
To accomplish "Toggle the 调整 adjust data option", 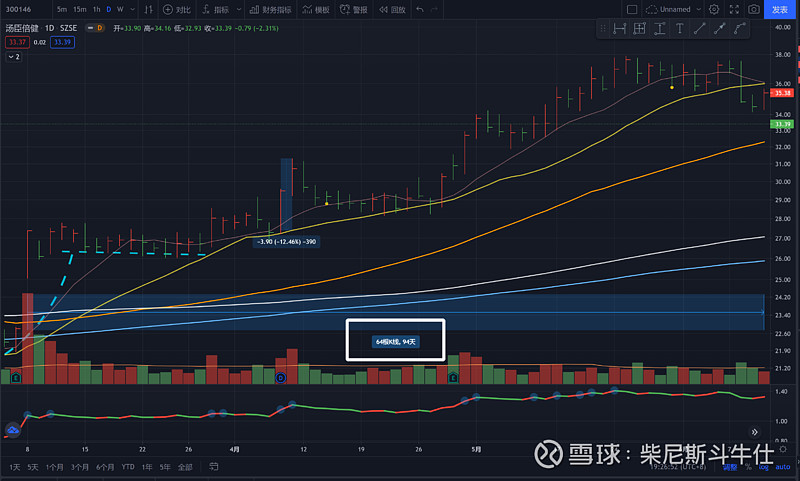I will 730,467.
